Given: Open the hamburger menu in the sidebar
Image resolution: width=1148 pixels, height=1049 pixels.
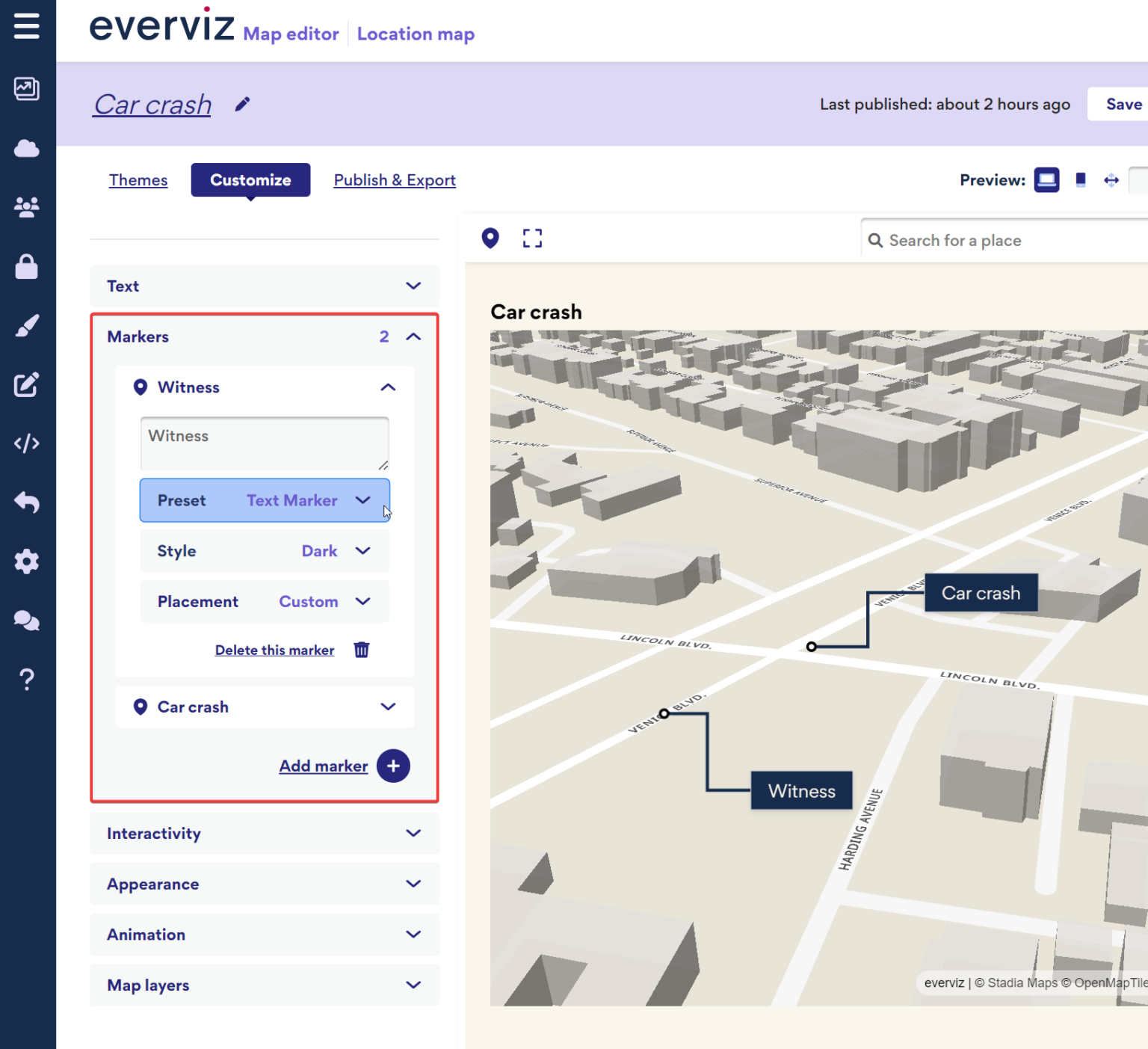Looking at the screenshot, I should coord(28,25).
